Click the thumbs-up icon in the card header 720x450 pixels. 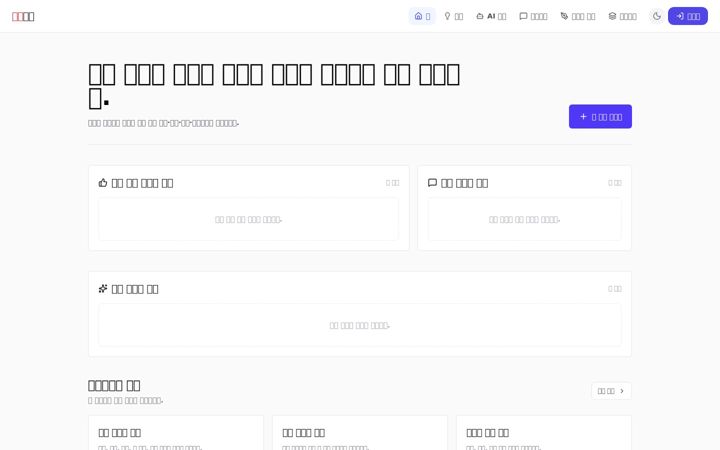pyautogui.click(x=103, y=183)
